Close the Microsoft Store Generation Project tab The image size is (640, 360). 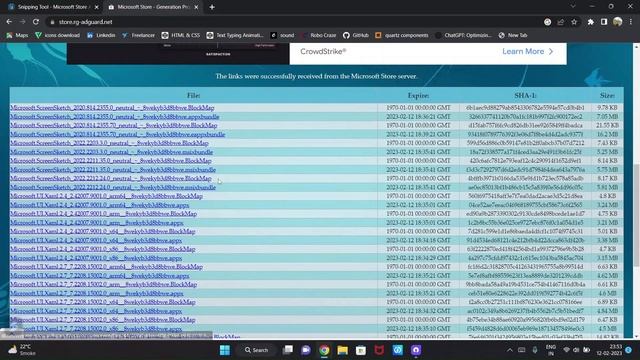(196, 7)
